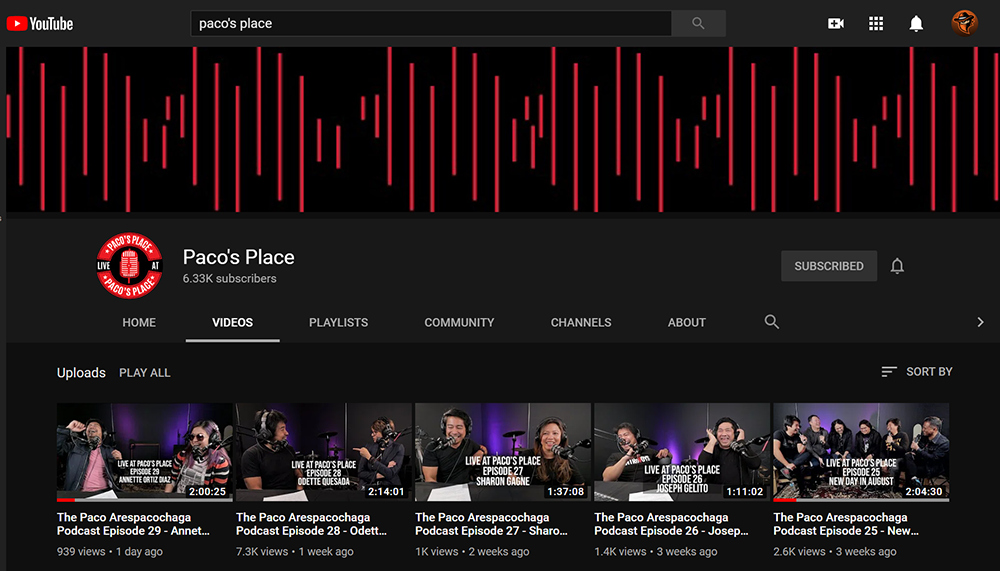Click Podcast Episode 26 title link
The image size is (1000, 571).
click(x=672, y=524)
